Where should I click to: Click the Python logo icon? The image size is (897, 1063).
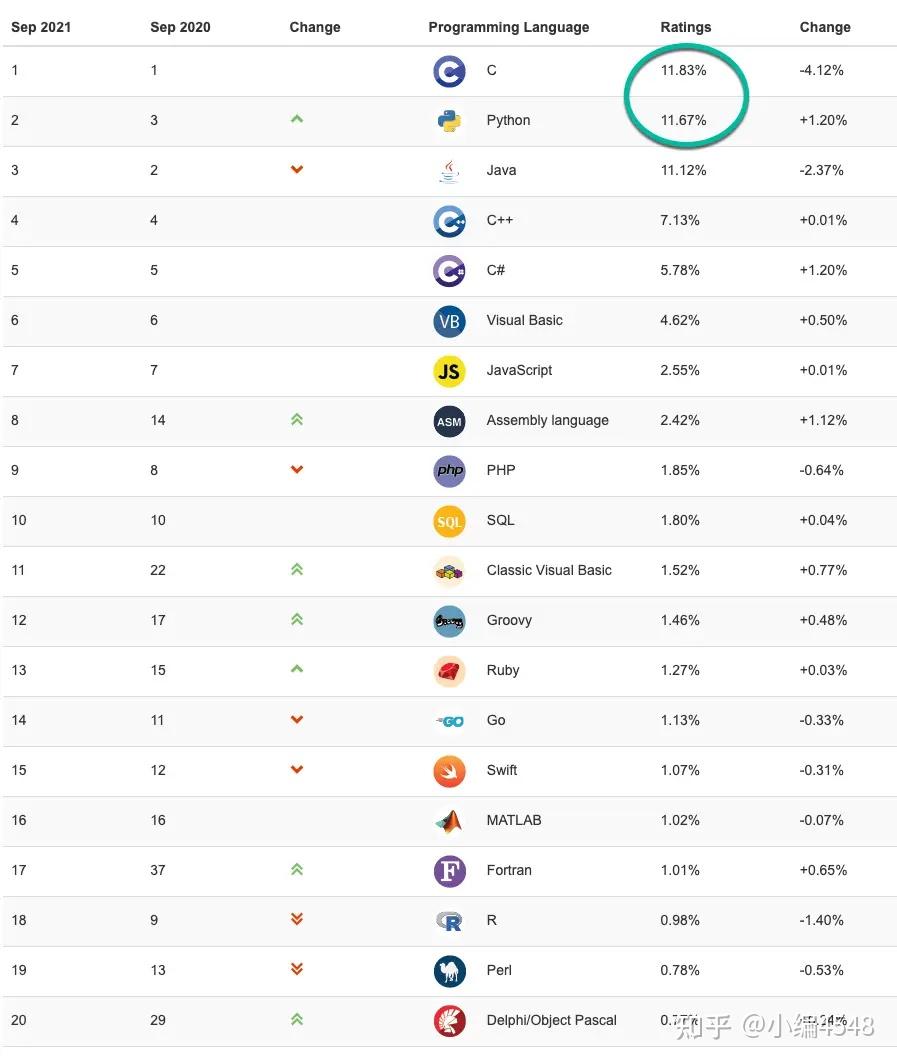point(449,121)
